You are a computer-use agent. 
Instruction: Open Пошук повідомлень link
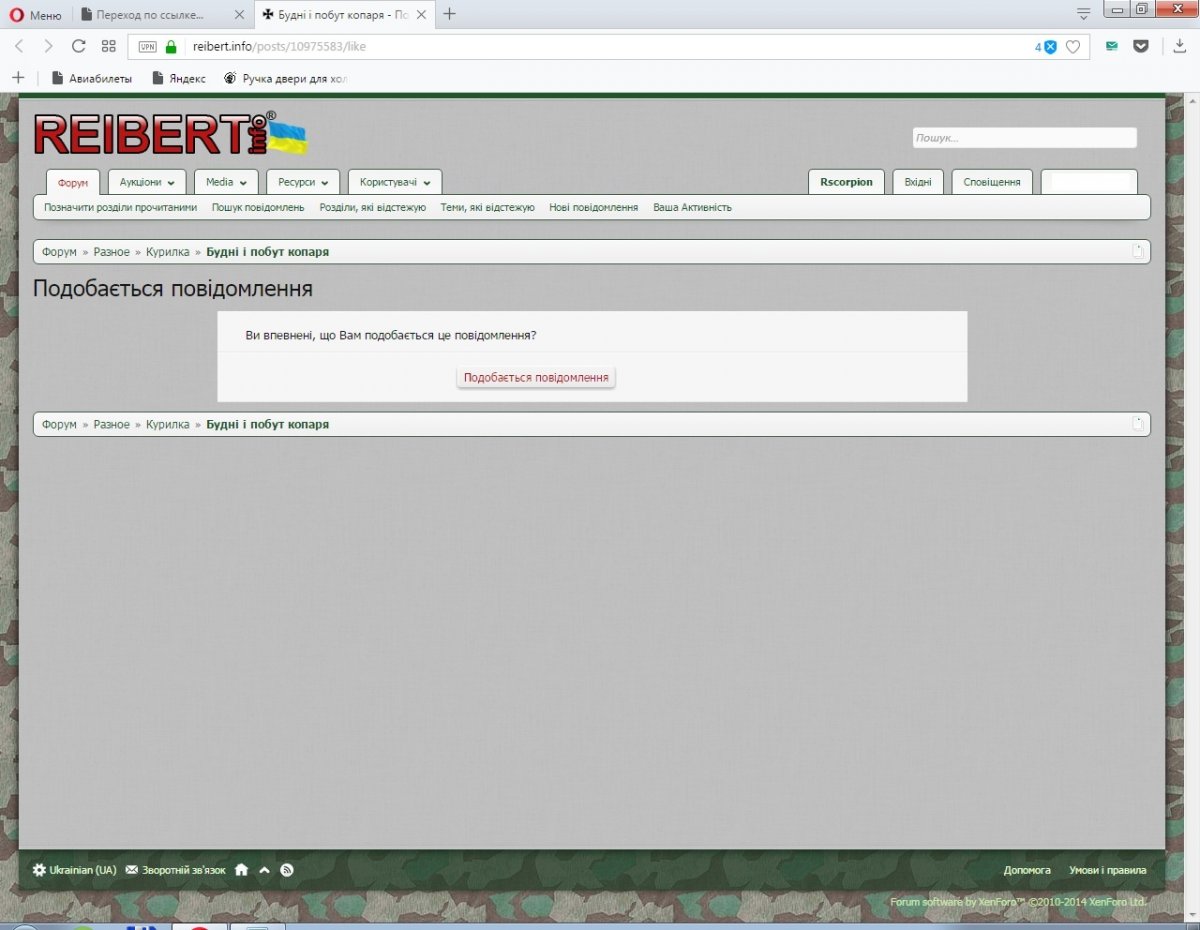pyautogui.click(x=258, y=207)
